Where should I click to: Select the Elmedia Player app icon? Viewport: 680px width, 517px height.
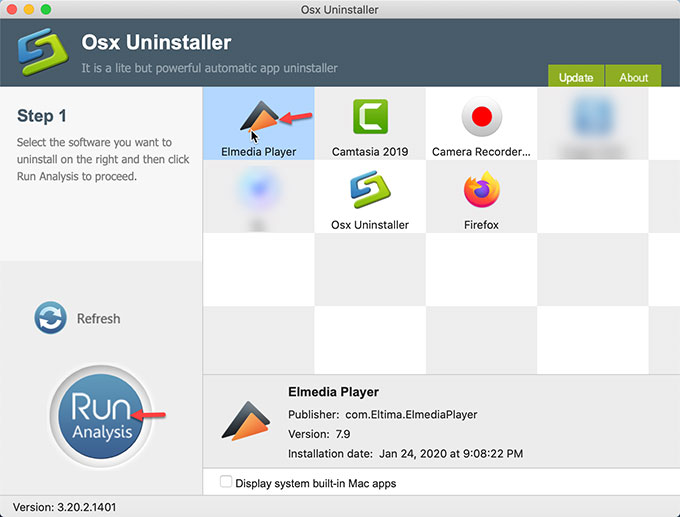coord(258,119)
